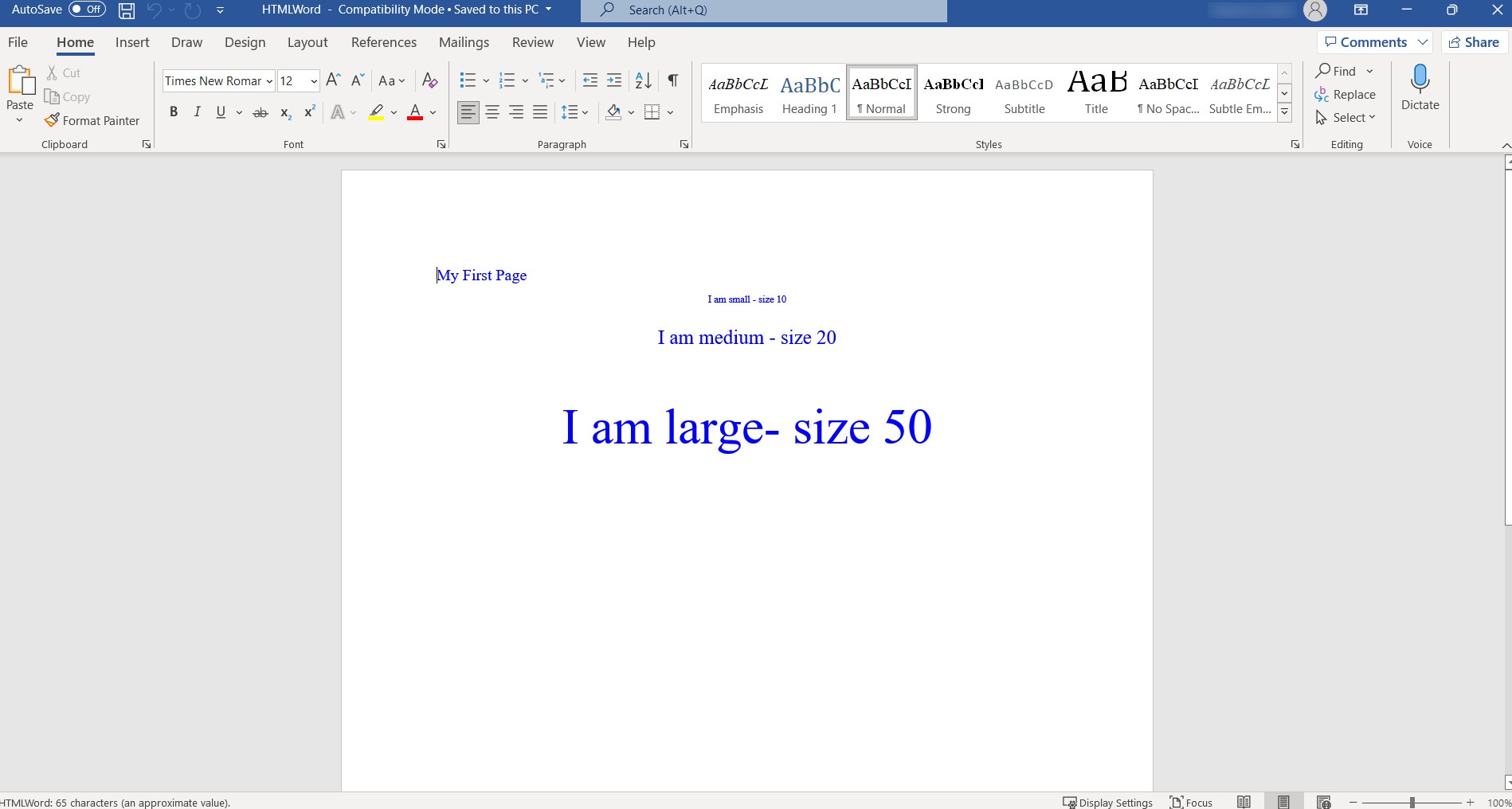
Task: Apply Heading 1 style
Action: click(809, 93)
